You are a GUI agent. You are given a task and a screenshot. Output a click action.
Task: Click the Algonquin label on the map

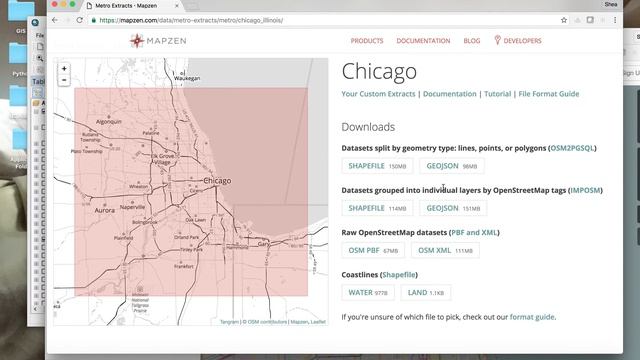click(109, 122)
